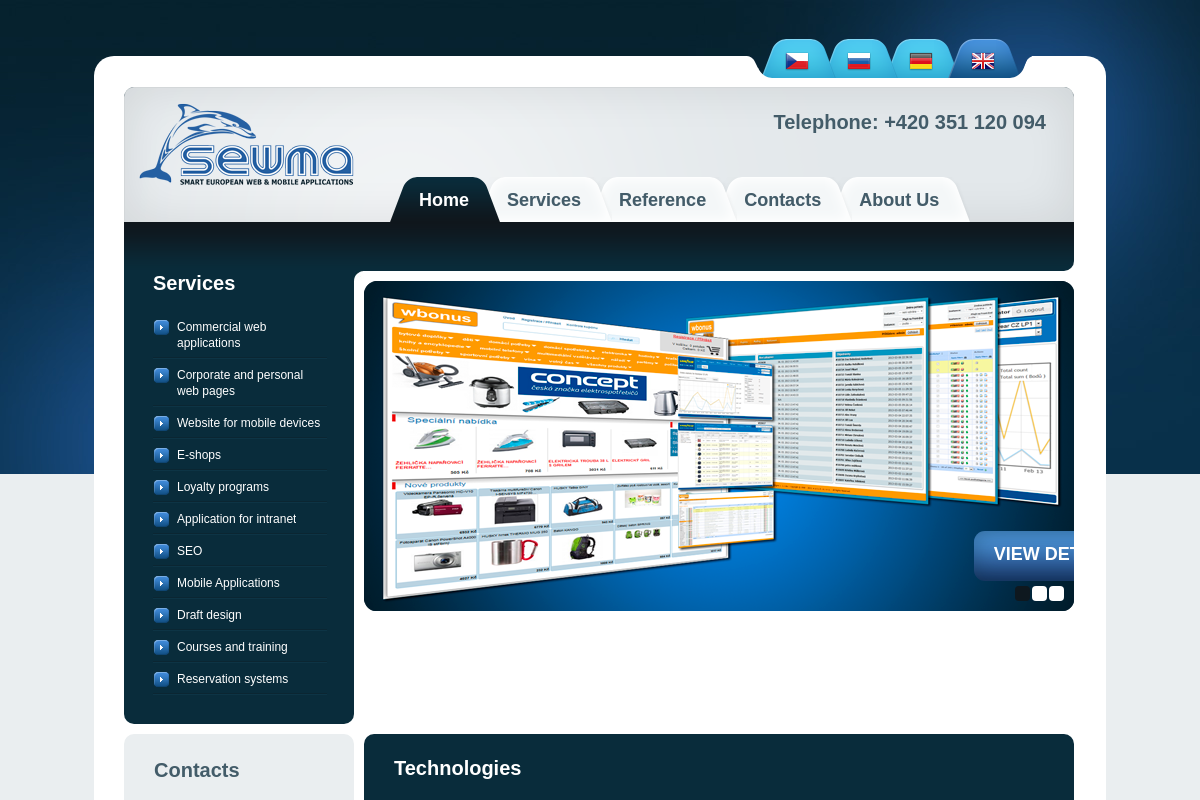Screen dimensions: 1200x800
Task: Open Corporate and personal web pages
Action: [x=240, y=383]
